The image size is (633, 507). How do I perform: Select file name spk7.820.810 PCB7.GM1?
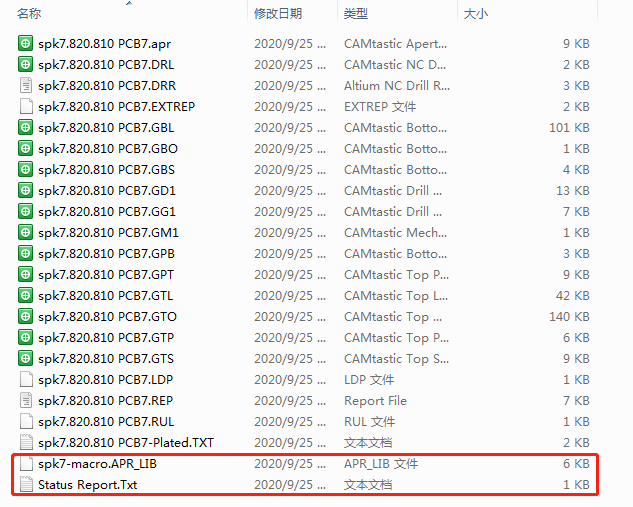(x=108, y=233)
